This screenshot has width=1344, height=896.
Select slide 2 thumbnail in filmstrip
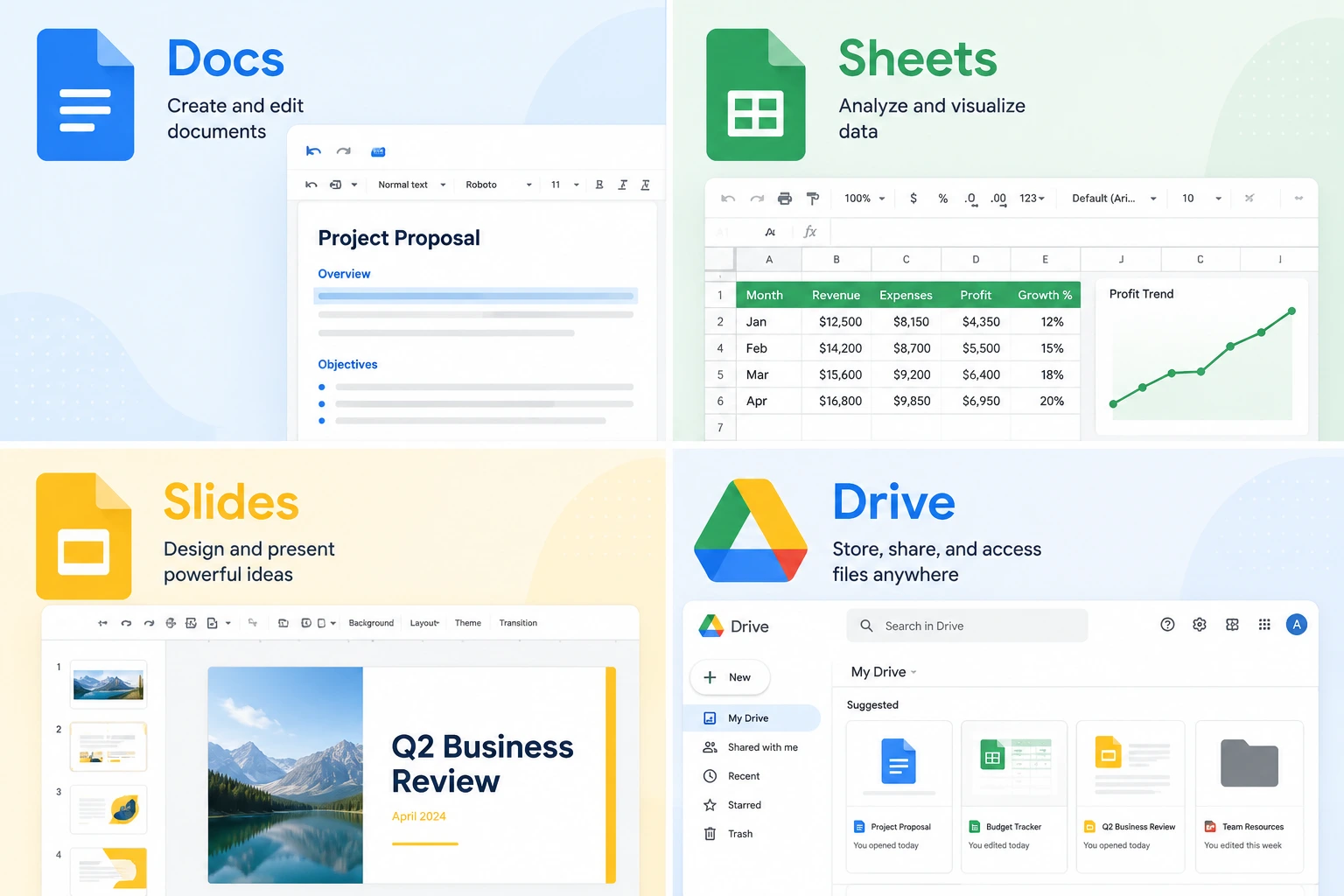coord(108,746)
